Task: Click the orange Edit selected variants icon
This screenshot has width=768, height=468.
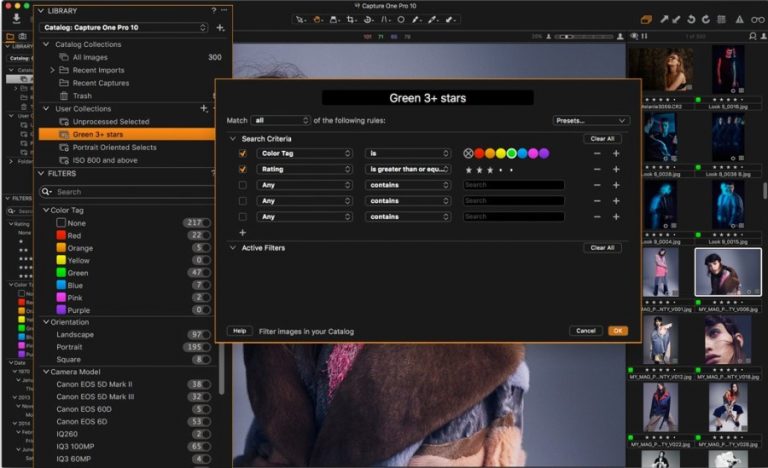Action: click(647, 20)
